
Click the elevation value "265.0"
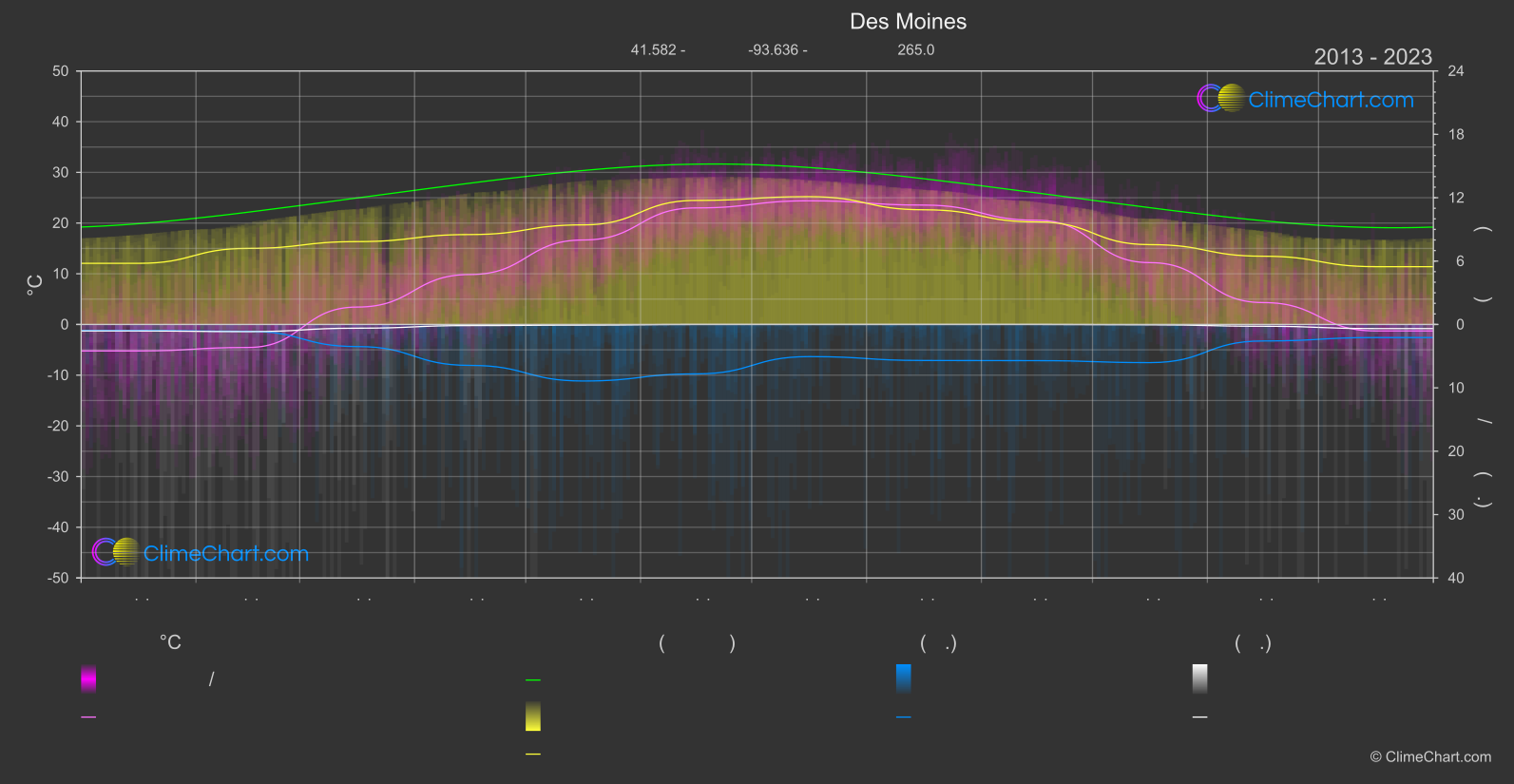tap(916, 49)
